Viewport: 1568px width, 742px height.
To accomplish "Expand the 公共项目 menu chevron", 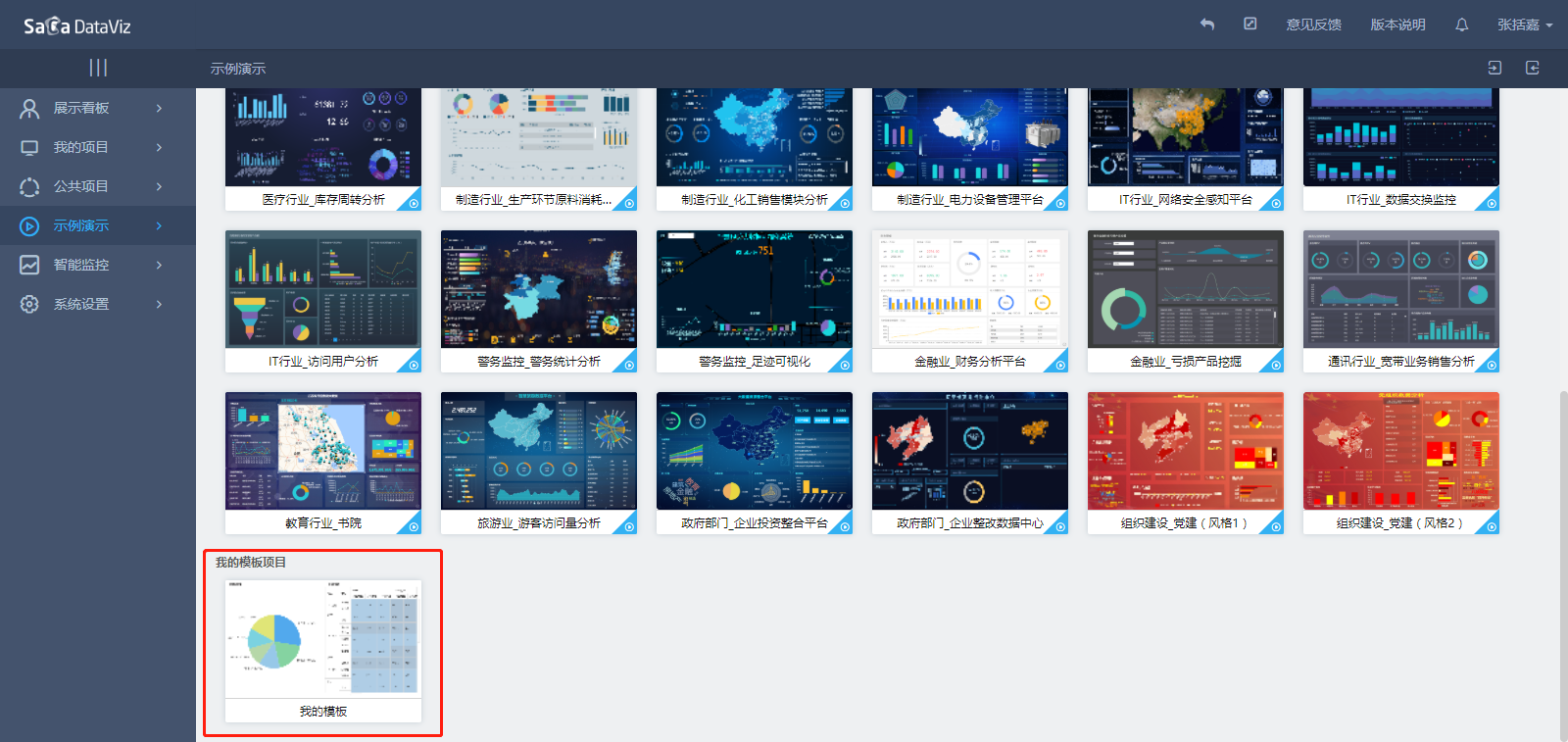I will click(x=159, y=186).
